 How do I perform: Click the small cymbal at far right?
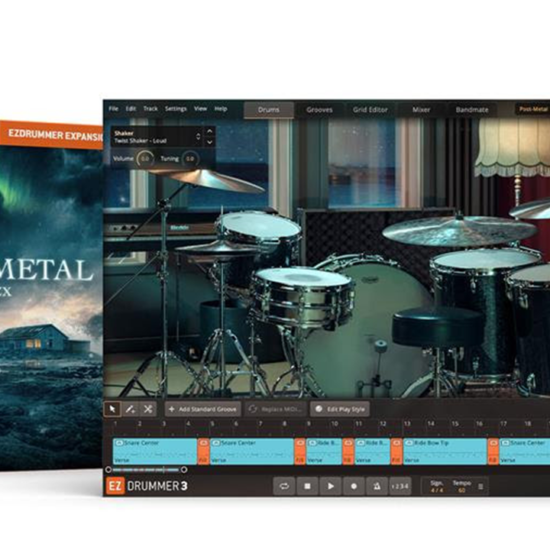click(530, 209)
